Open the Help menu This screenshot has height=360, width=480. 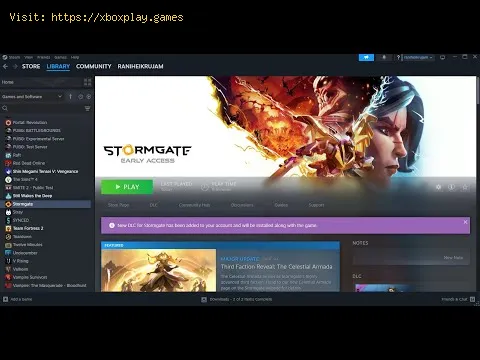[75, 57]
